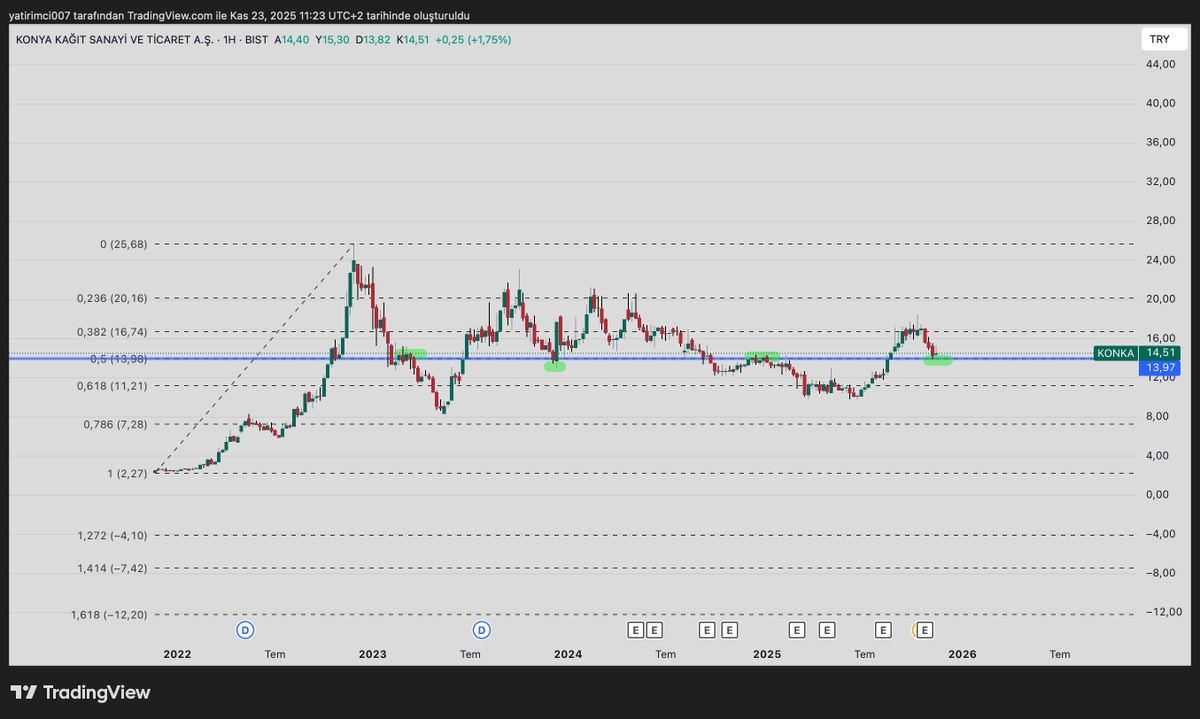Select the yatirimci007 snapshot caption at the top
This screenshot has height=719, width=1200.
pyautogui.click(x=239, y=16)
